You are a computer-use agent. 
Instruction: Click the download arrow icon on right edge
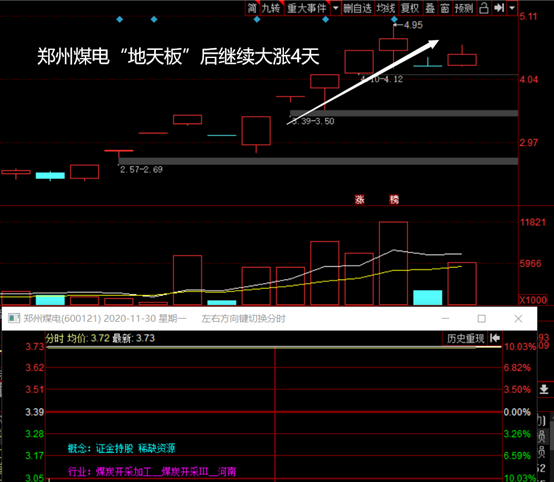click(x=544, y=389)
